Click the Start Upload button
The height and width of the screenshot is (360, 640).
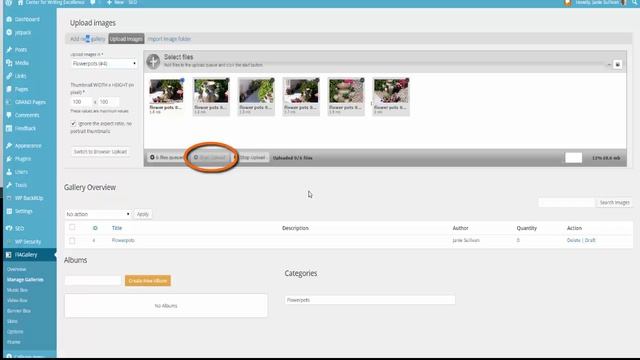210,158
